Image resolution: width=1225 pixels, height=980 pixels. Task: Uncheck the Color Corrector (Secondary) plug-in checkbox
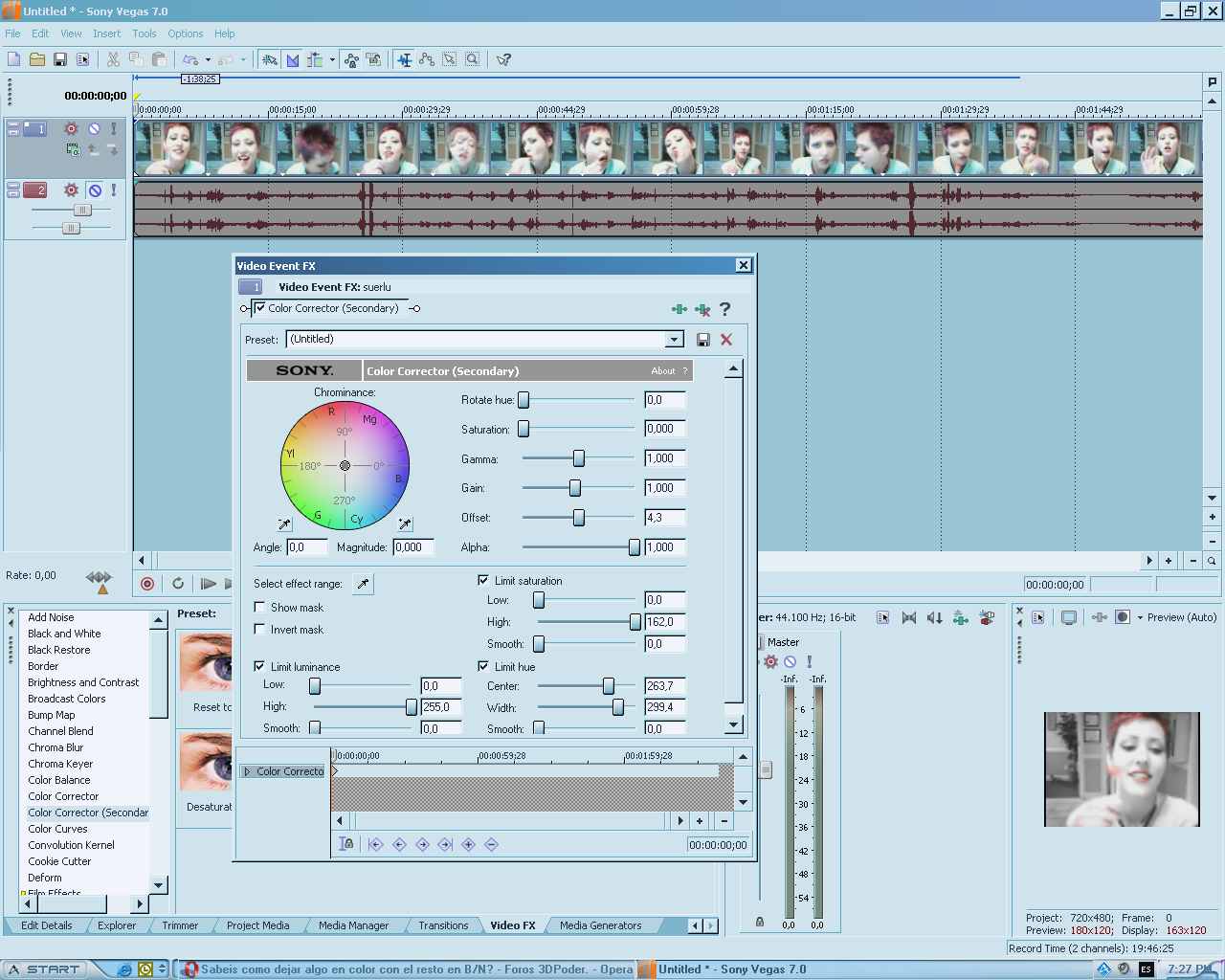(260, 308)
